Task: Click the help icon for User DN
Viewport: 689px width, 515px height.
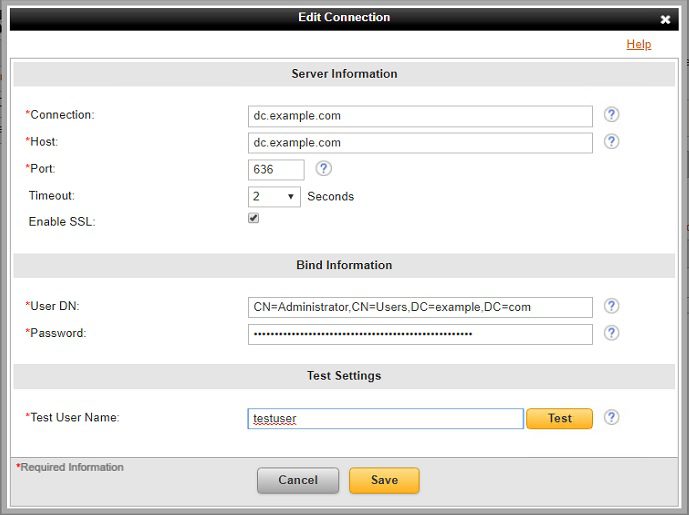Action: [x=611, y=306]
